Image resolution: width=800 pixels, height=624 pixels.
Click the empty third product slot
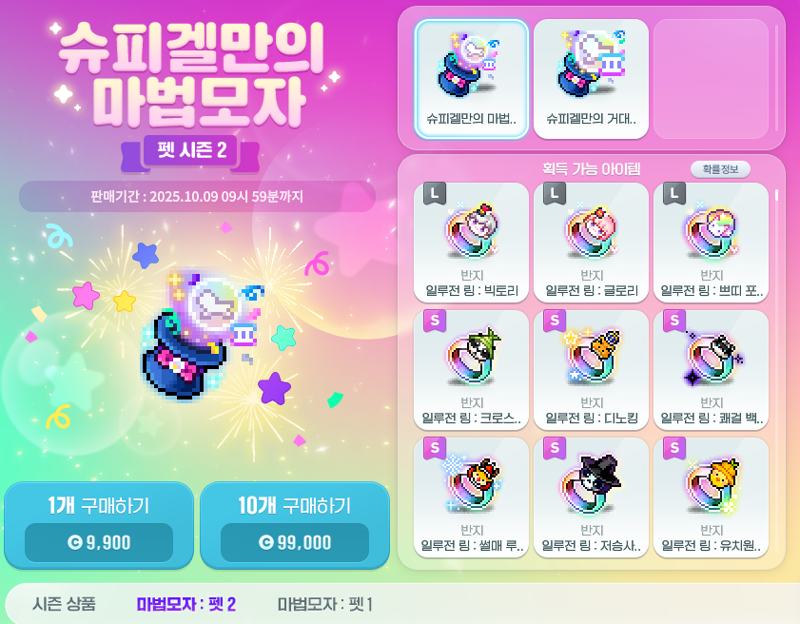click(711, 79)
